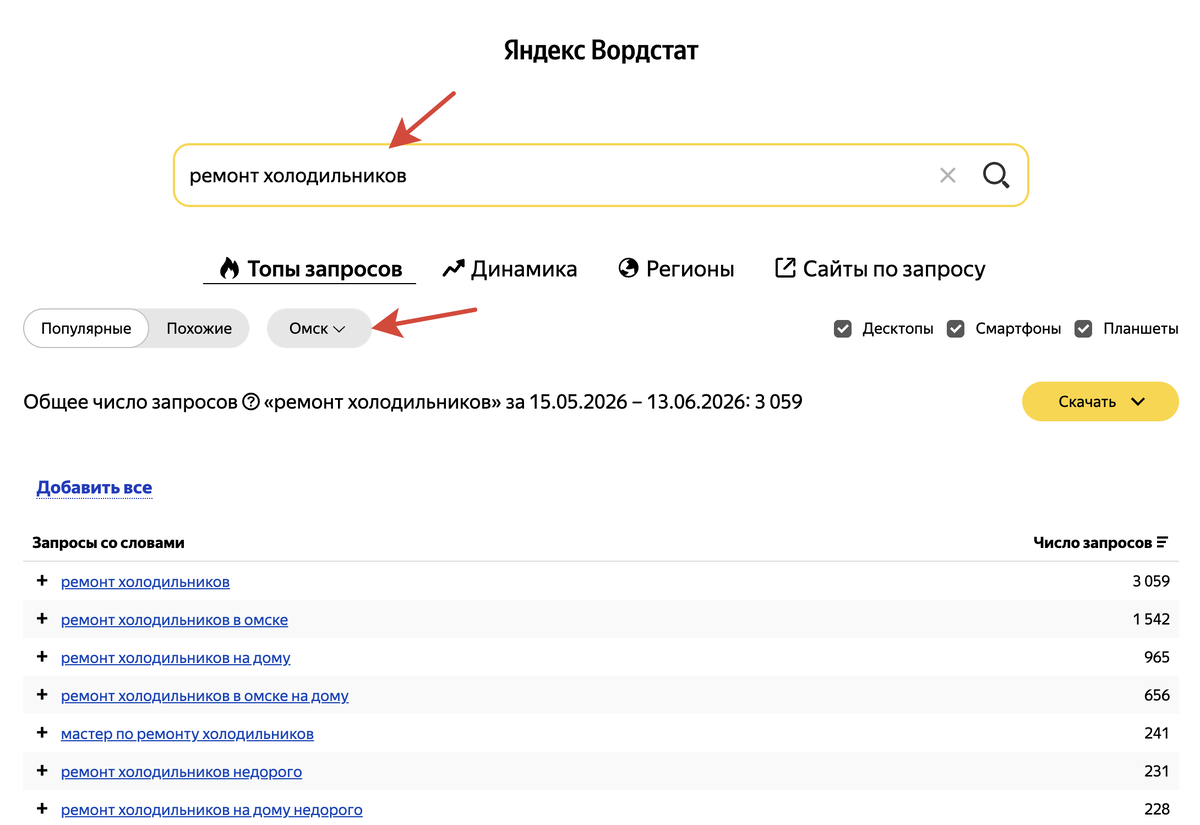Select the count value 1 542
The width and height of the screenshot is (1200, 825).
click(x=1151, y=620)
